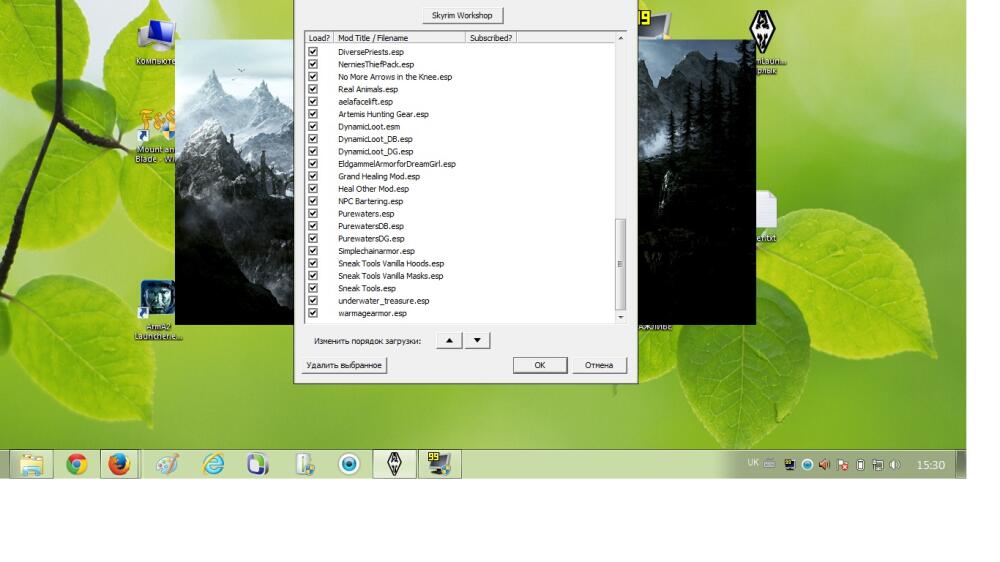Open the Skyrim Workshop button

coord(462,15)
